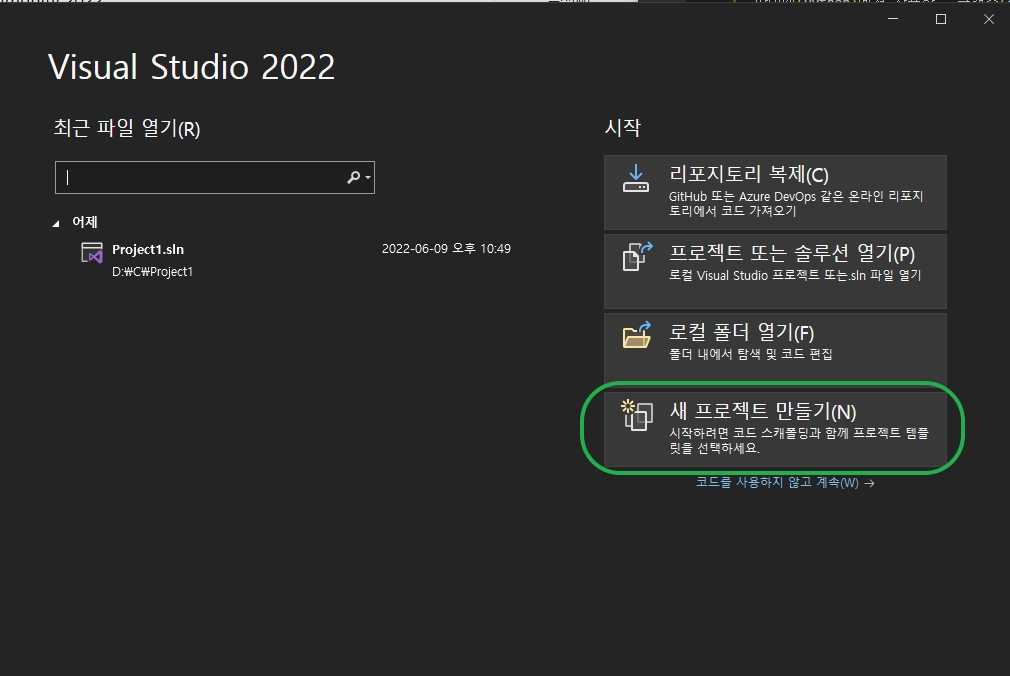Click the magnifier search icon in recent box

click(354, 177)
